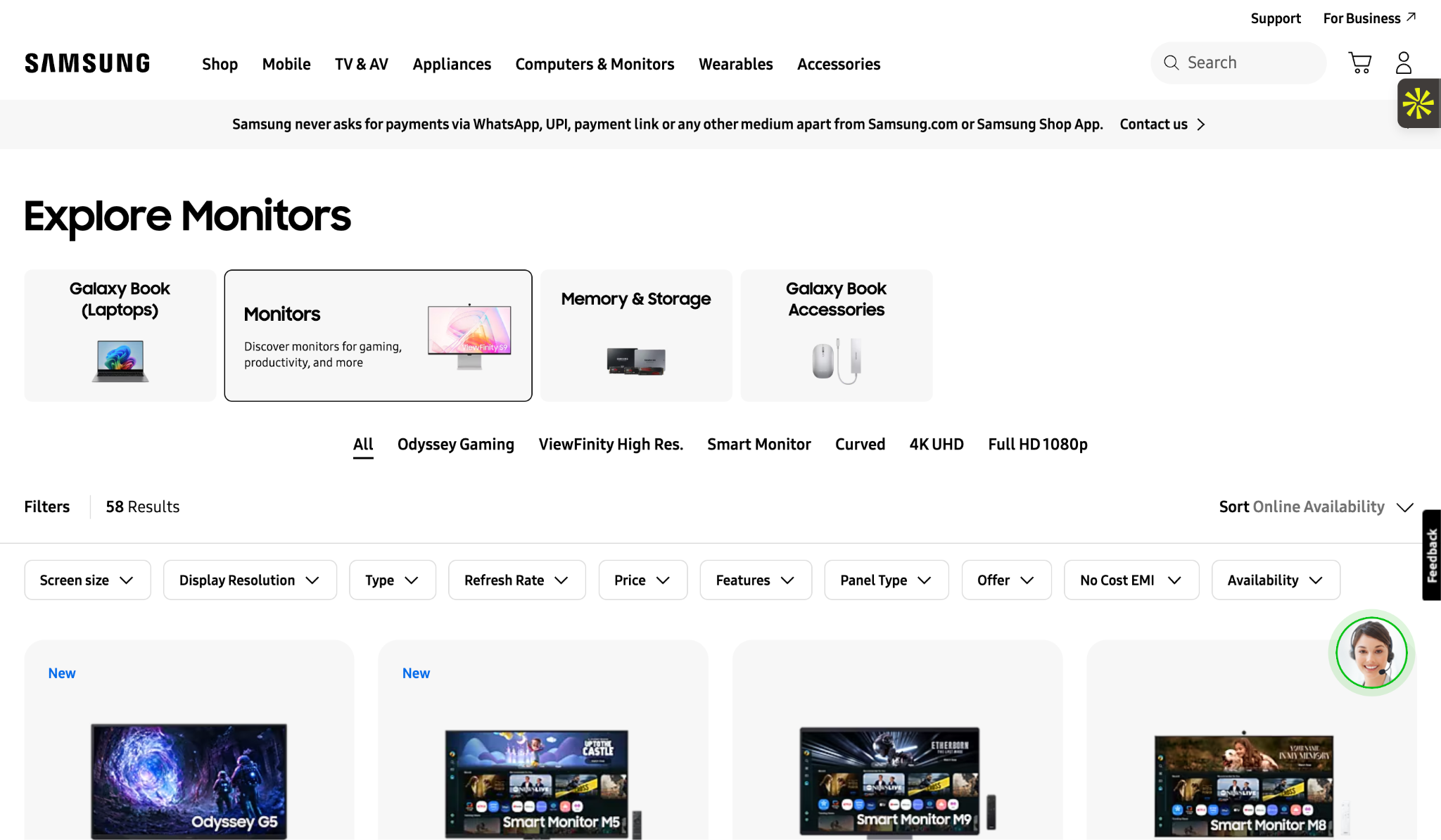Expand the Screen size filter
Screen dimensions: 1441x840
[87, 580]
